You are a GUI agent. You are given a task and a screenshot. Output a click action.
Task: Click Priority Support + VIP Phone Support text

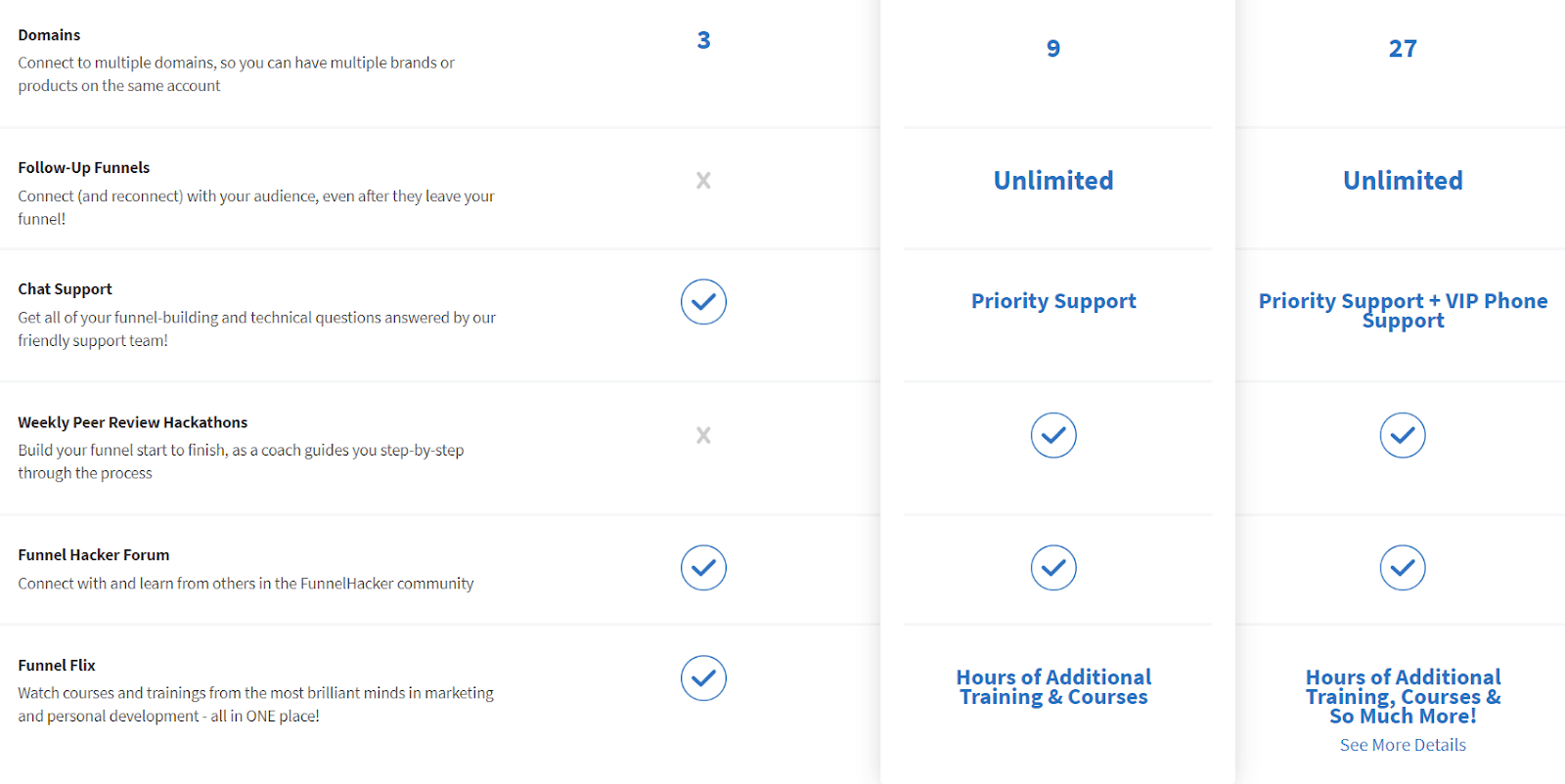1403,311
